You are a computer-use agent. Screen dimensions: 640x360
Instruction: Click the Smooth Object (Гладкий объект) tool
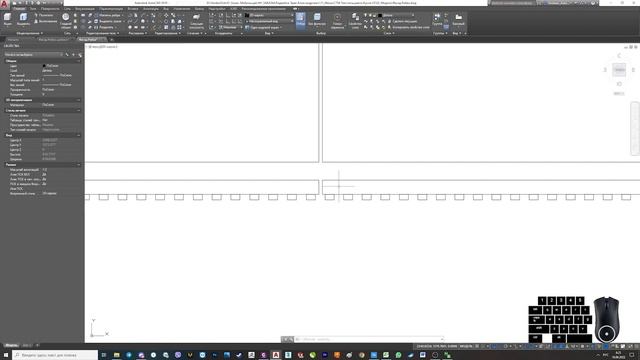(x=66, y=20)
